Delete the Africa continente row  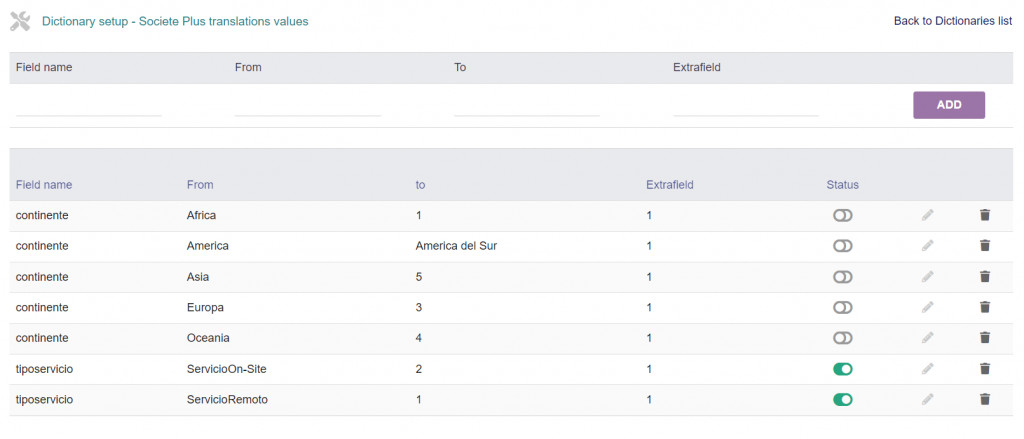(x=984, y=215)
